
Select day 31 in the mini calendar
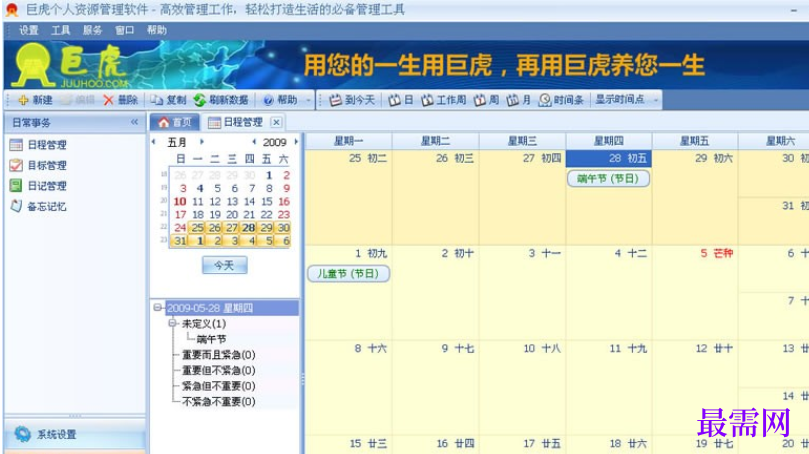click(x=180, y=240)
